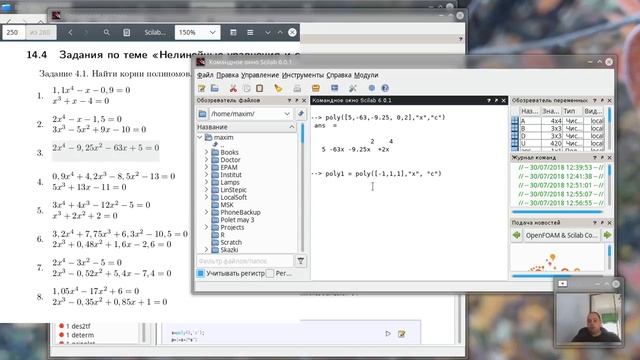Click the parent directory button right of path
This screenshot has height=360, width=640.
[301, 114]
